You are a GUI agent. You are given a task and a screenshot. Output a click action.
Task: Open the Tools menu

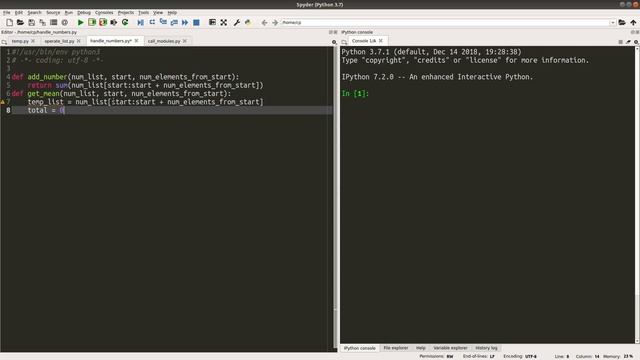click(x=143, y=13)
